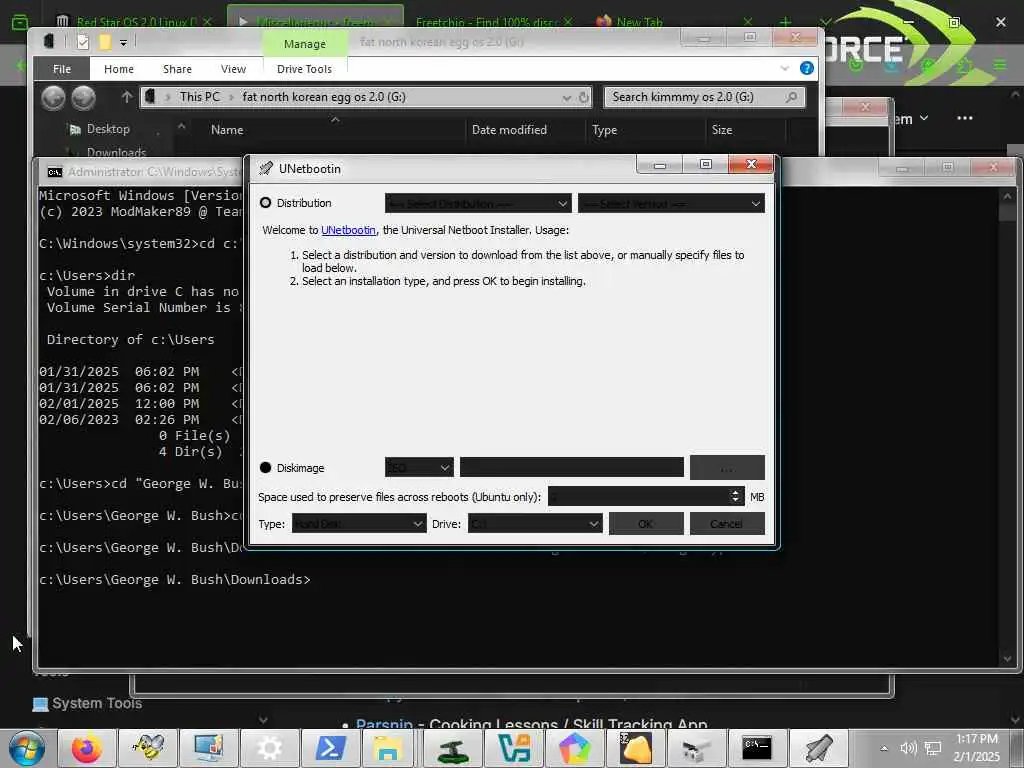Open the settings gear taskbar icon
This screenshot has height=768, width=1024.
coord(270,748)
